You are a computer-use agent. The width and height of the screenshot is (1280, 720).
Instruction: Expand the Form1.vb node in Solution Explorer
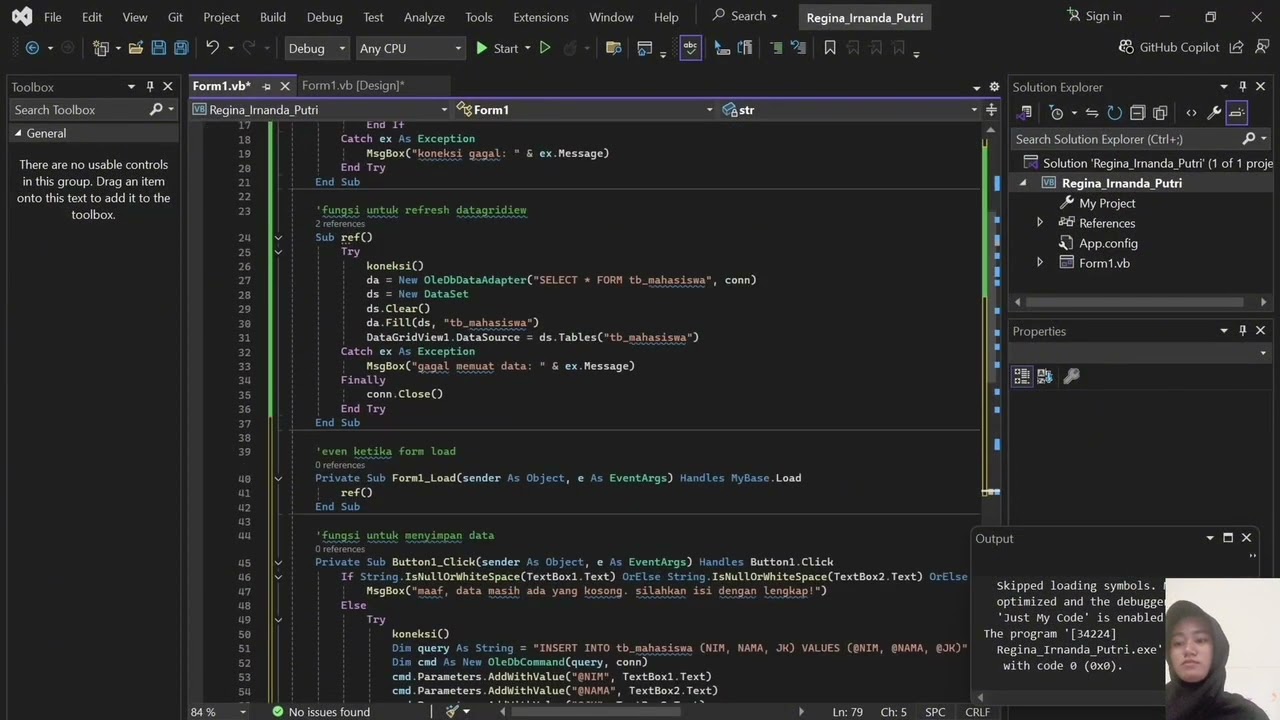tap(1040, 263)
